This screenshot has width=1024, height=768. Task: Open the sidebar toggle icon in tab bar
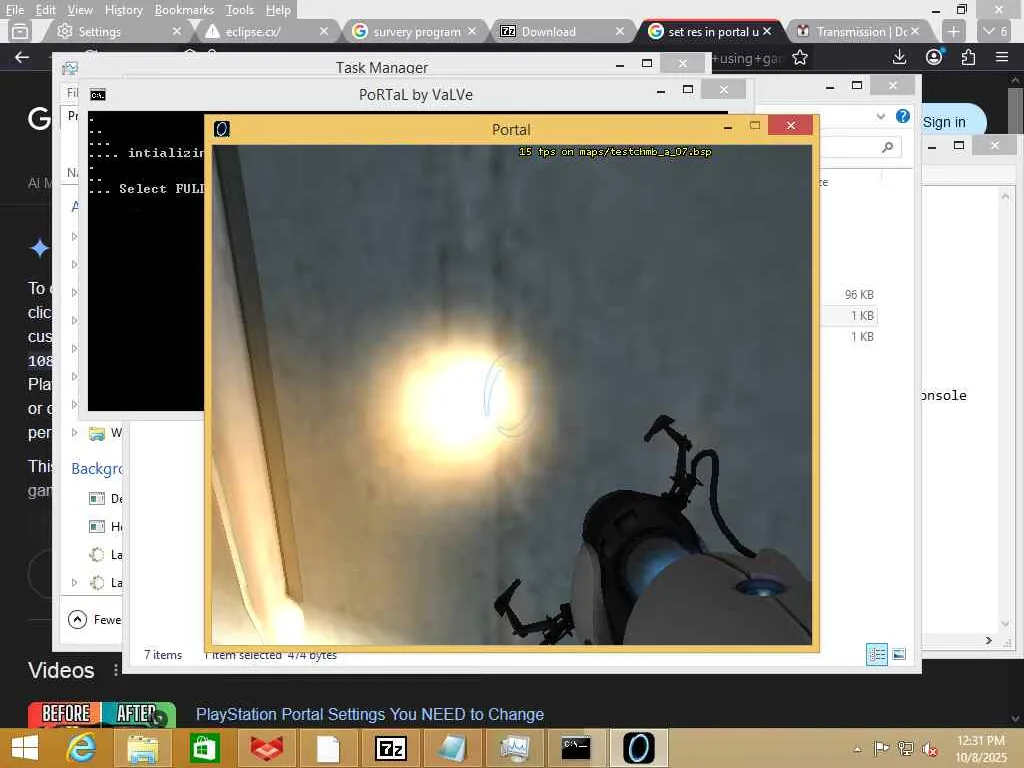tap(20, 31)
